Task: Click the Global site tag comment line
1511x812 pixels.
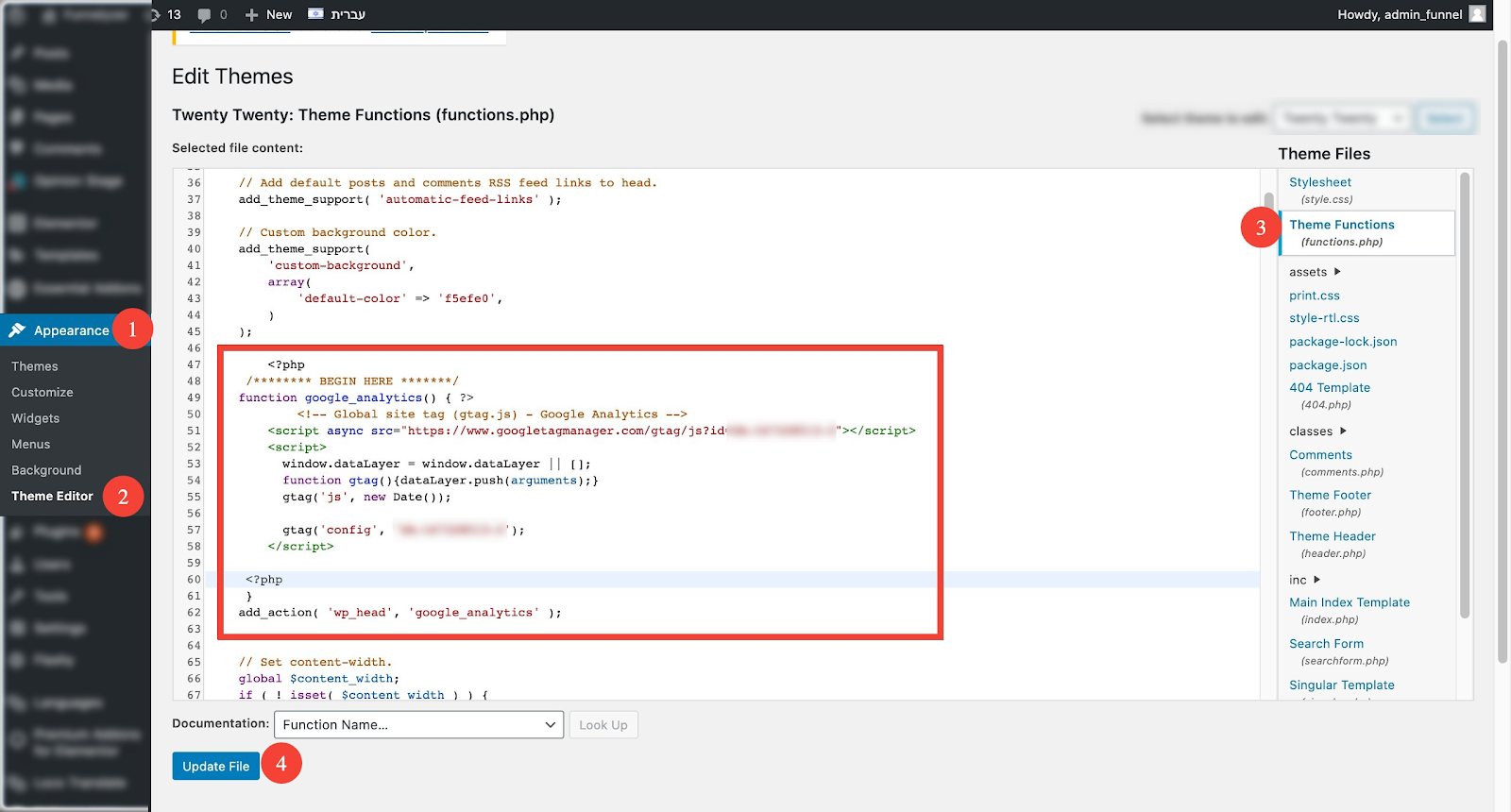Action: (x=492, y=414)
